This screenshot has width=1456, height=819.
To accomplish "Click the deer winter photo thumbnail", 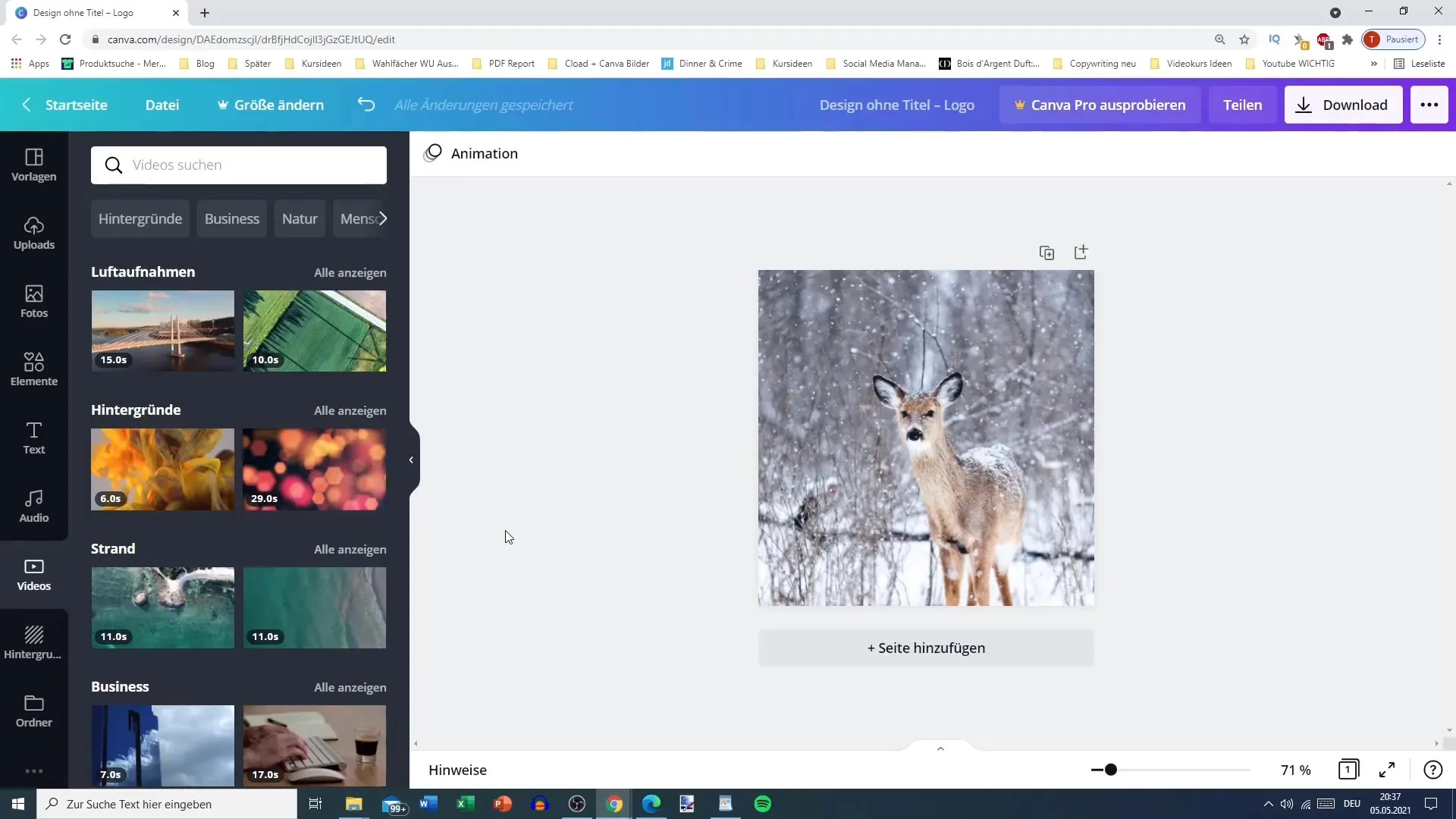I will coord(926,438).
